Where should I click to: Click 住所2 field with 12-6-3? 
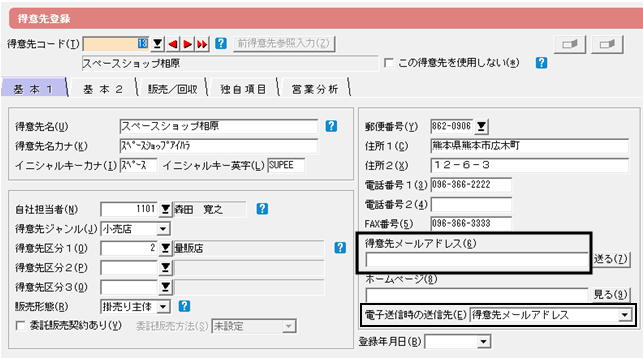click(529, 165)
